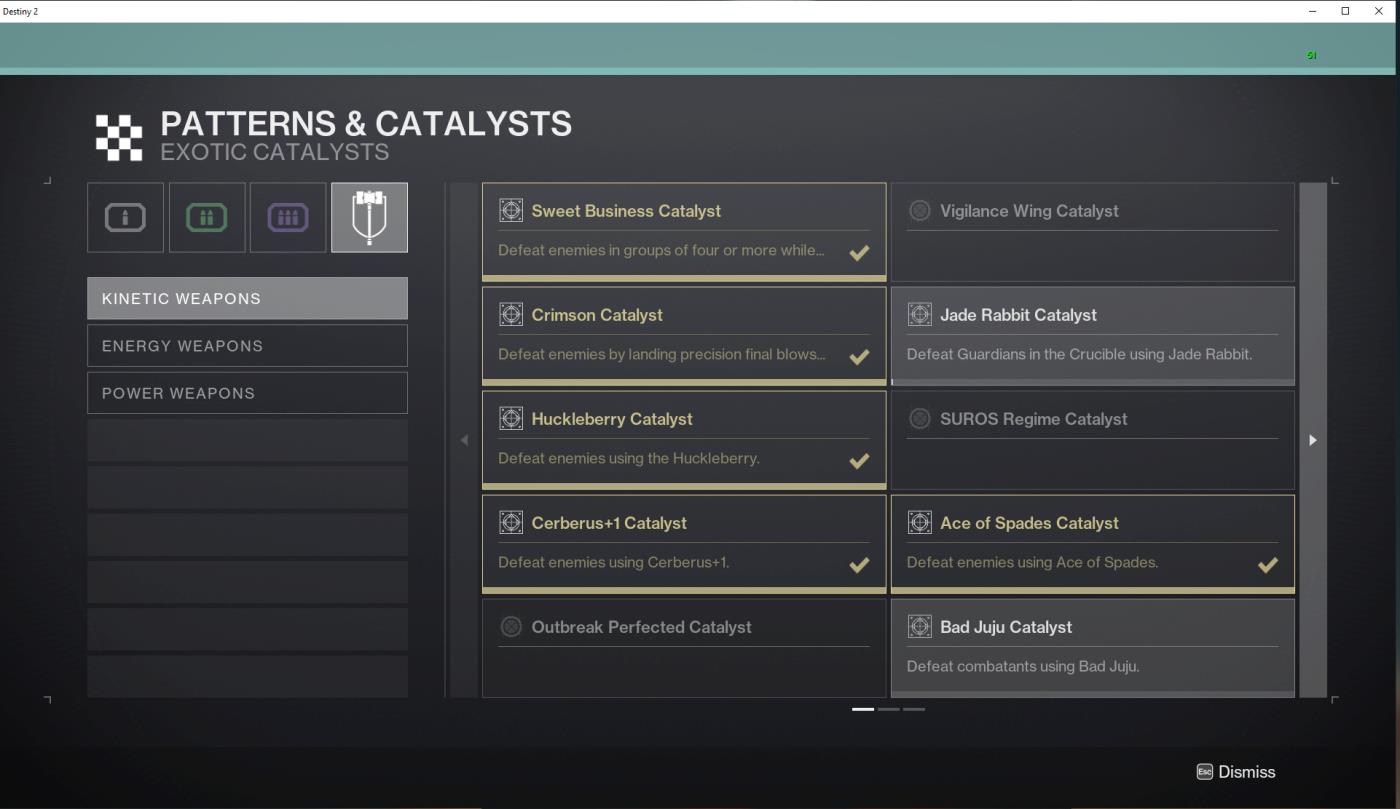Click 'Defeat combatants using Bad Juju' description
This screenshot has height=809, width=1400.
click(1023, 666)
